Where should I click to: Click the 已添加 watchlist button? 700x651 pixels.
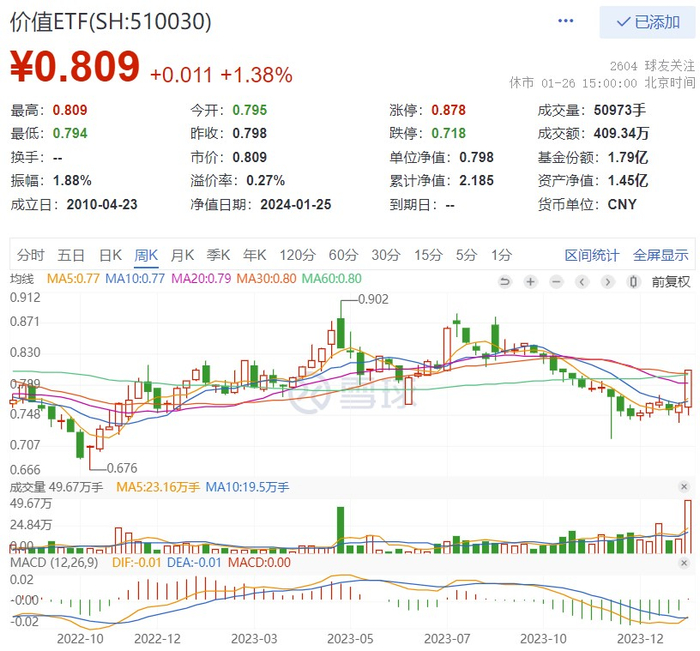coord(647,22)
